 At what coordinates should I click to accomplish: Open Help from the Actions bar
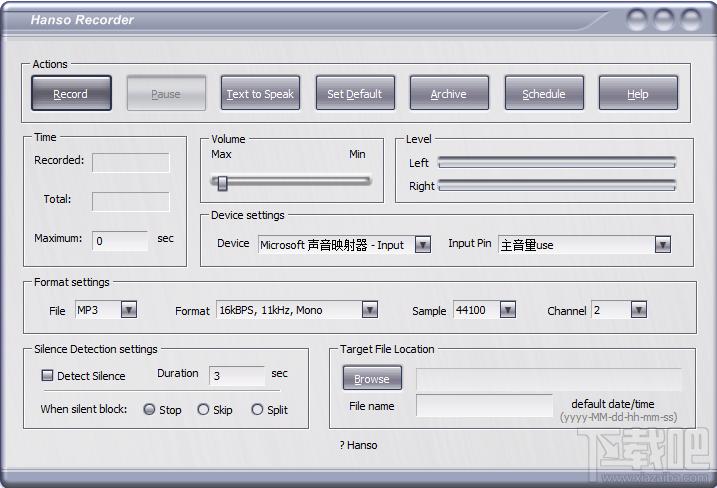(638, 93)
